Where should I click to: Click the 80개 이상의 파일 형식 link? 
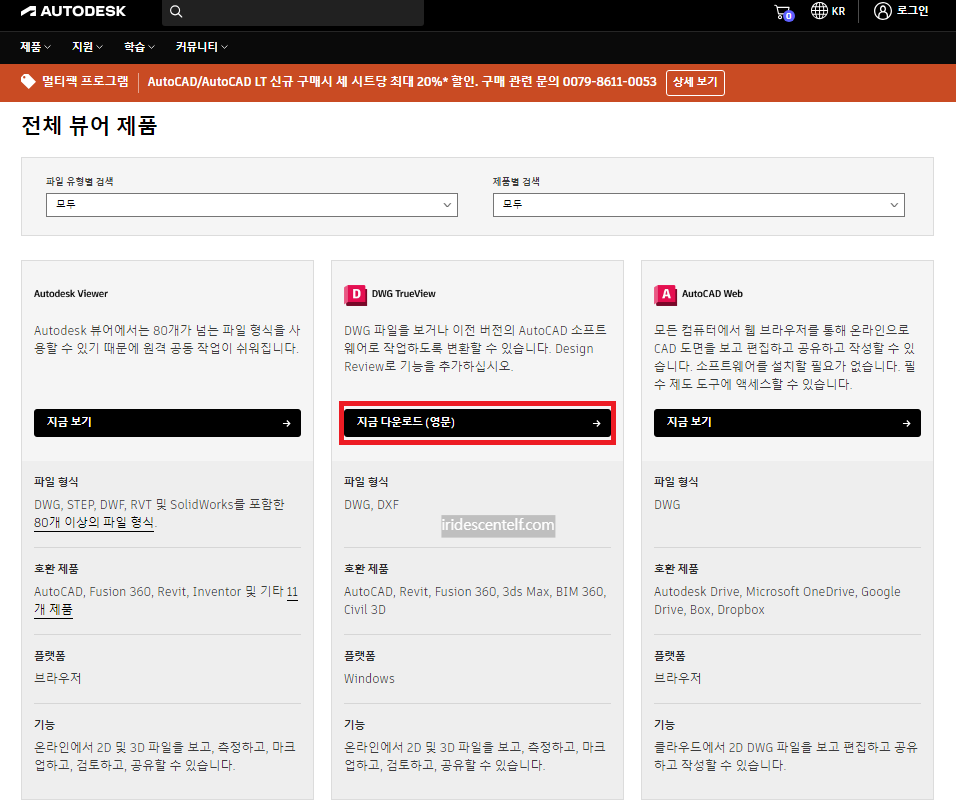[x=94, y=523]
